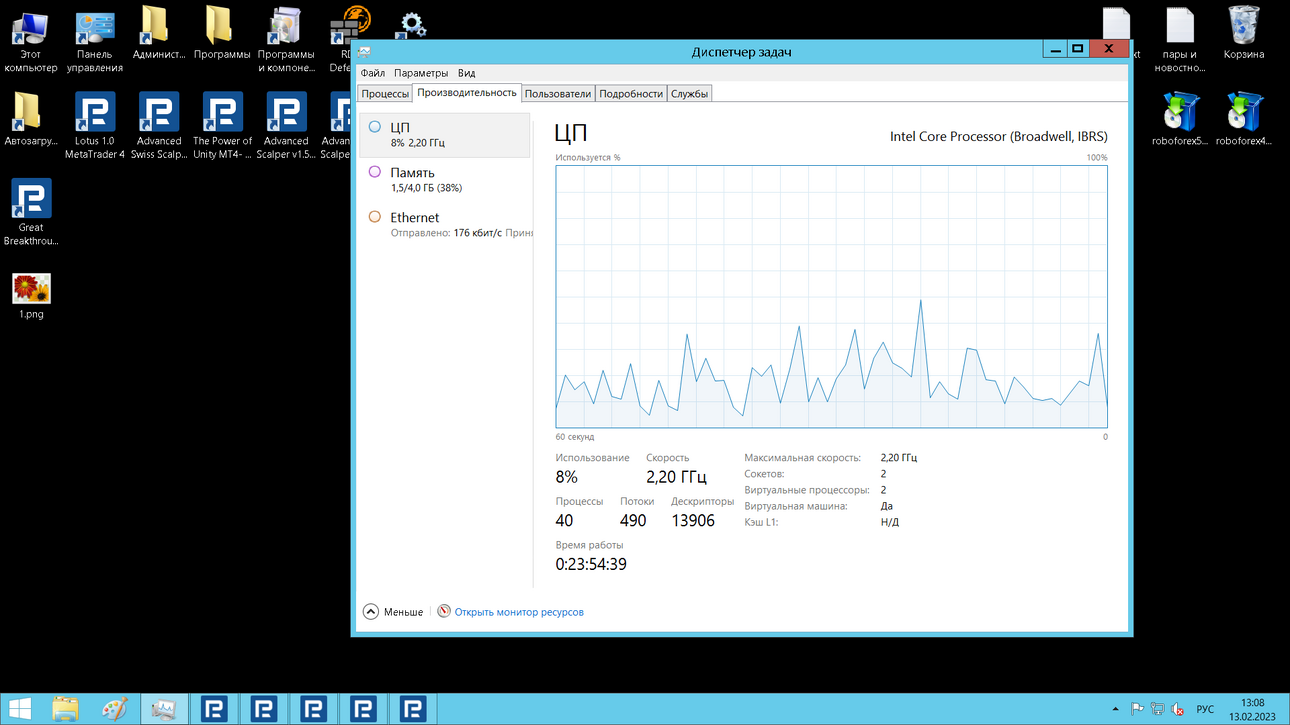
Task: Open the taskbar clock showing 13:08
Action: (1252, 709)
